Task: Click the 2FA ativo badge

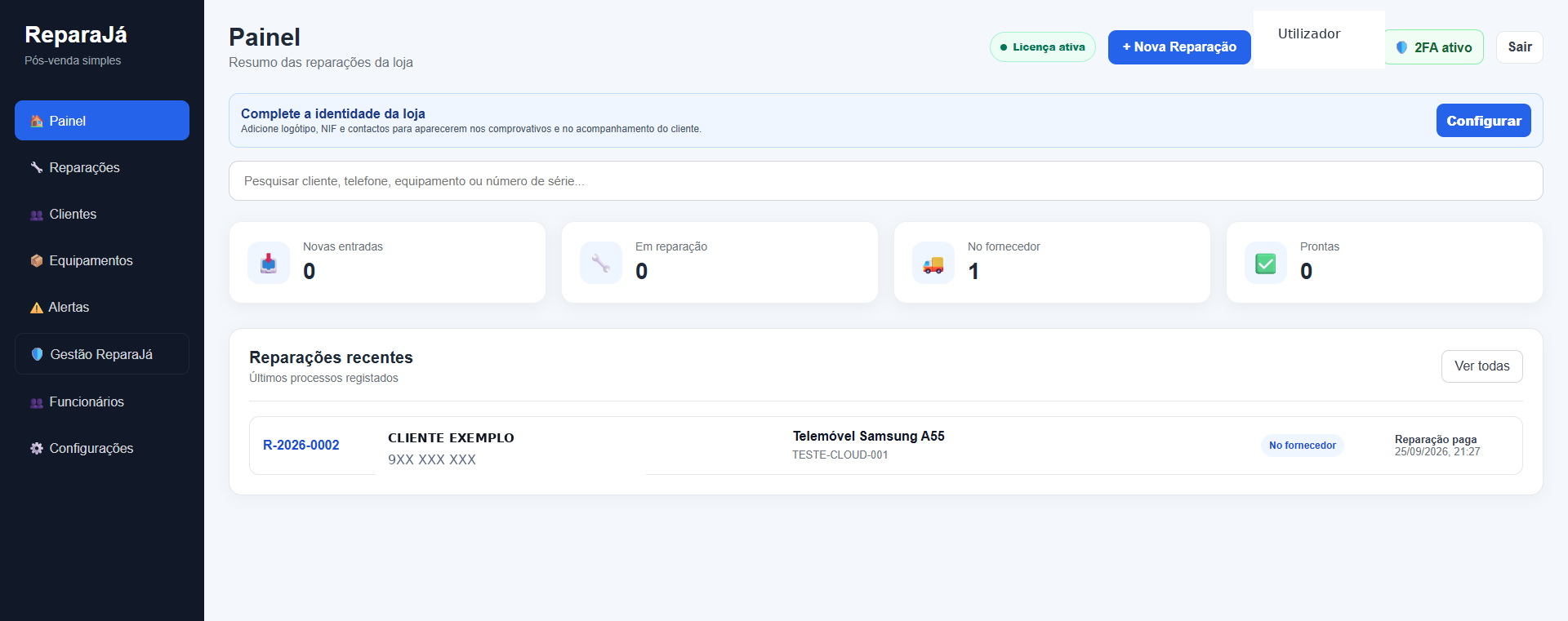Action: coord(1434,47)
